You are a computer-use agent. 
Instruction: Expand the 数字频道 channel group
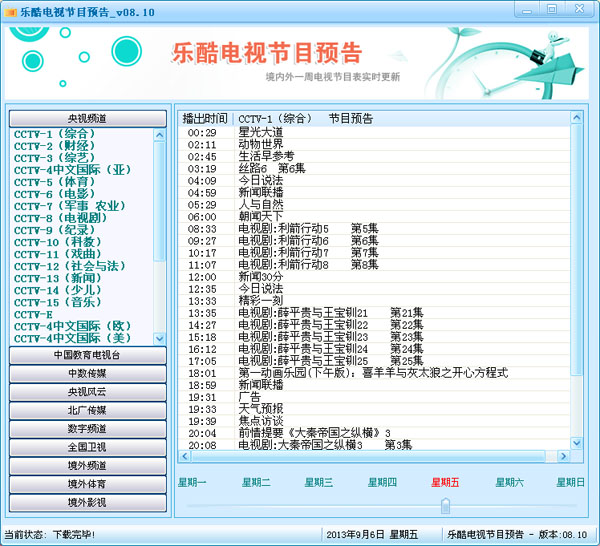tap(88, 429)
